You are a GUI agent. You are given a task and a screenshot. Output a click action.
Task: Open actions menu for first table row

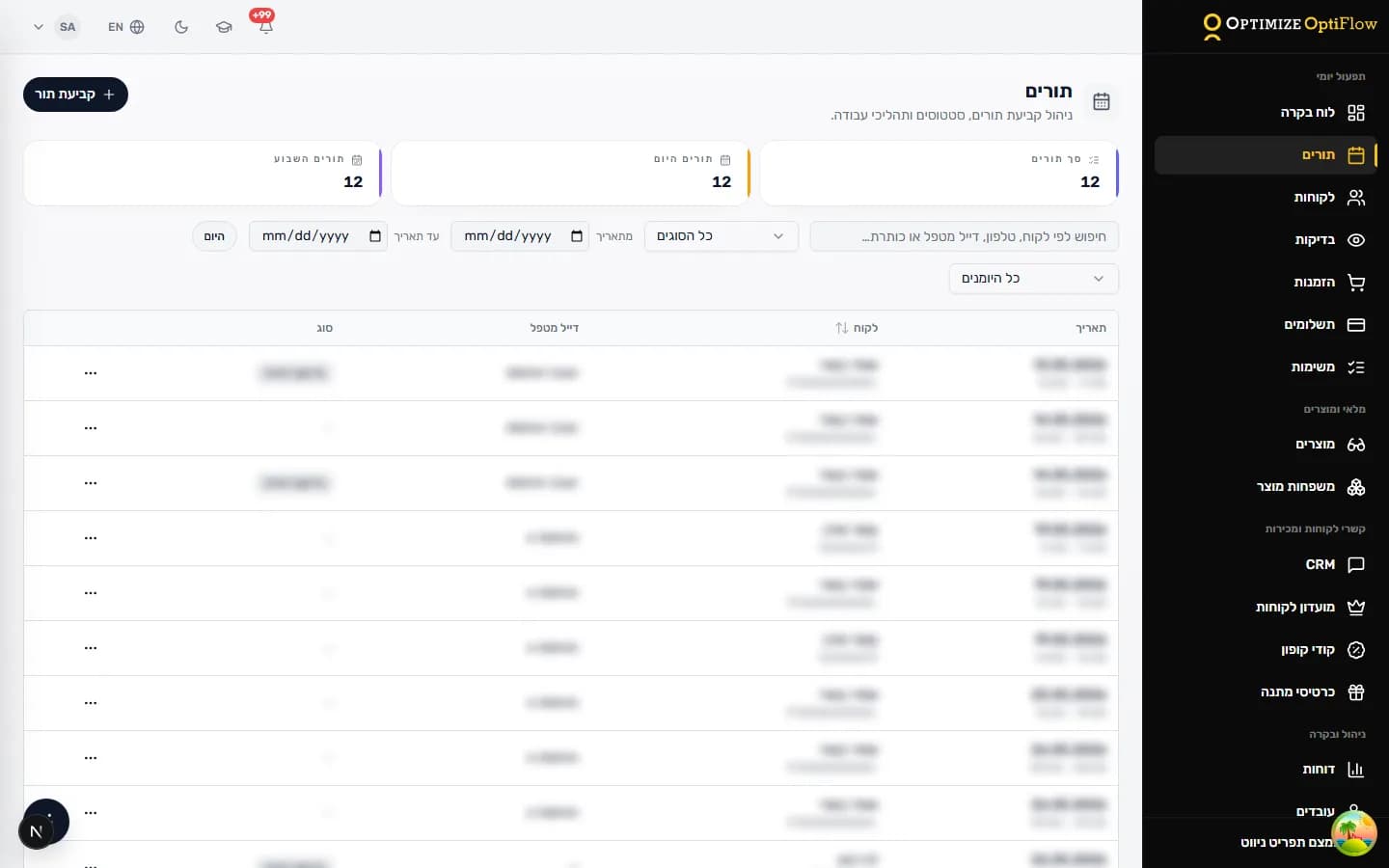(x=91, y=373)
